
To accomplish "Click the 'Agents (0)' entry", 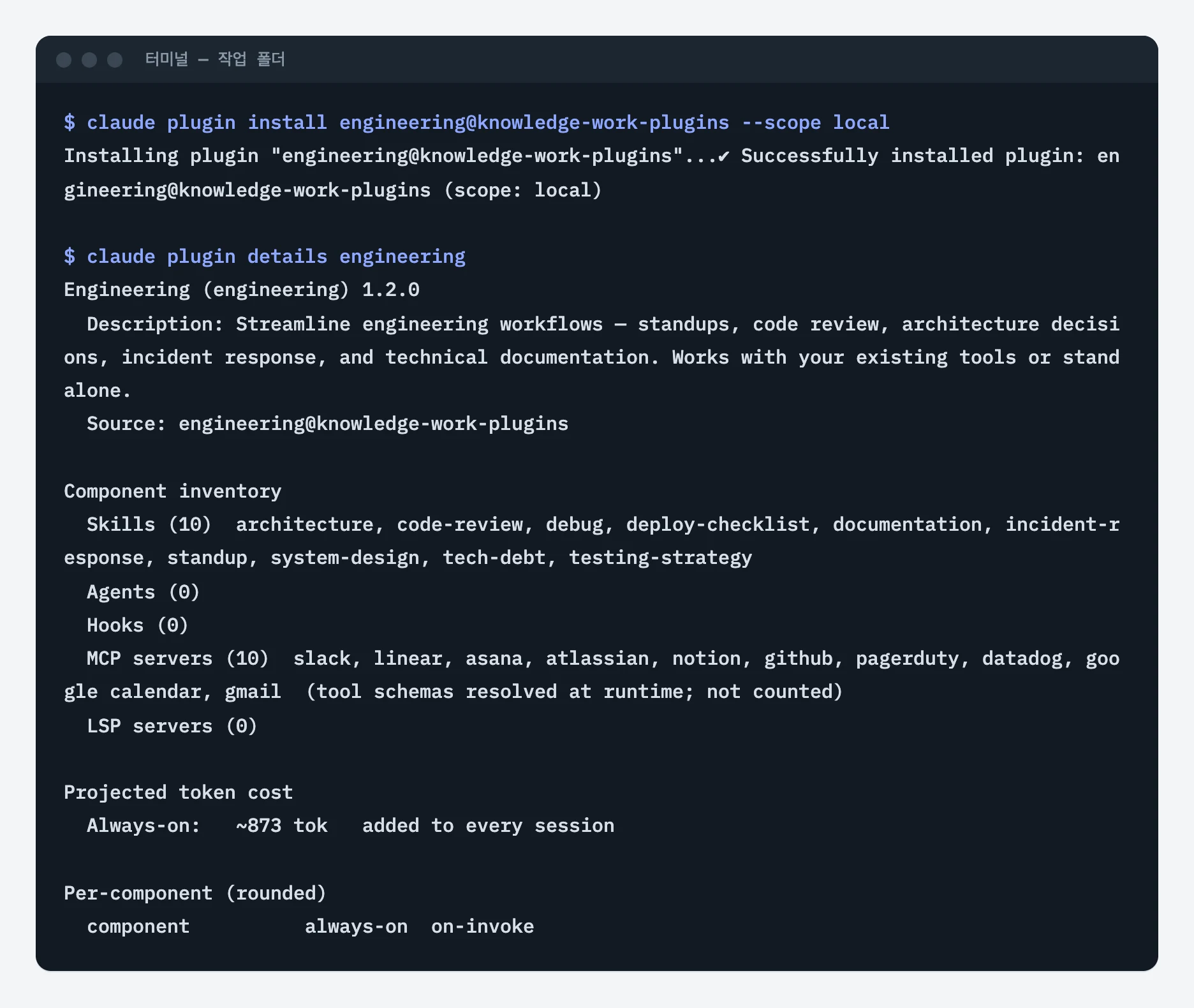I will [x=143, y=592].
